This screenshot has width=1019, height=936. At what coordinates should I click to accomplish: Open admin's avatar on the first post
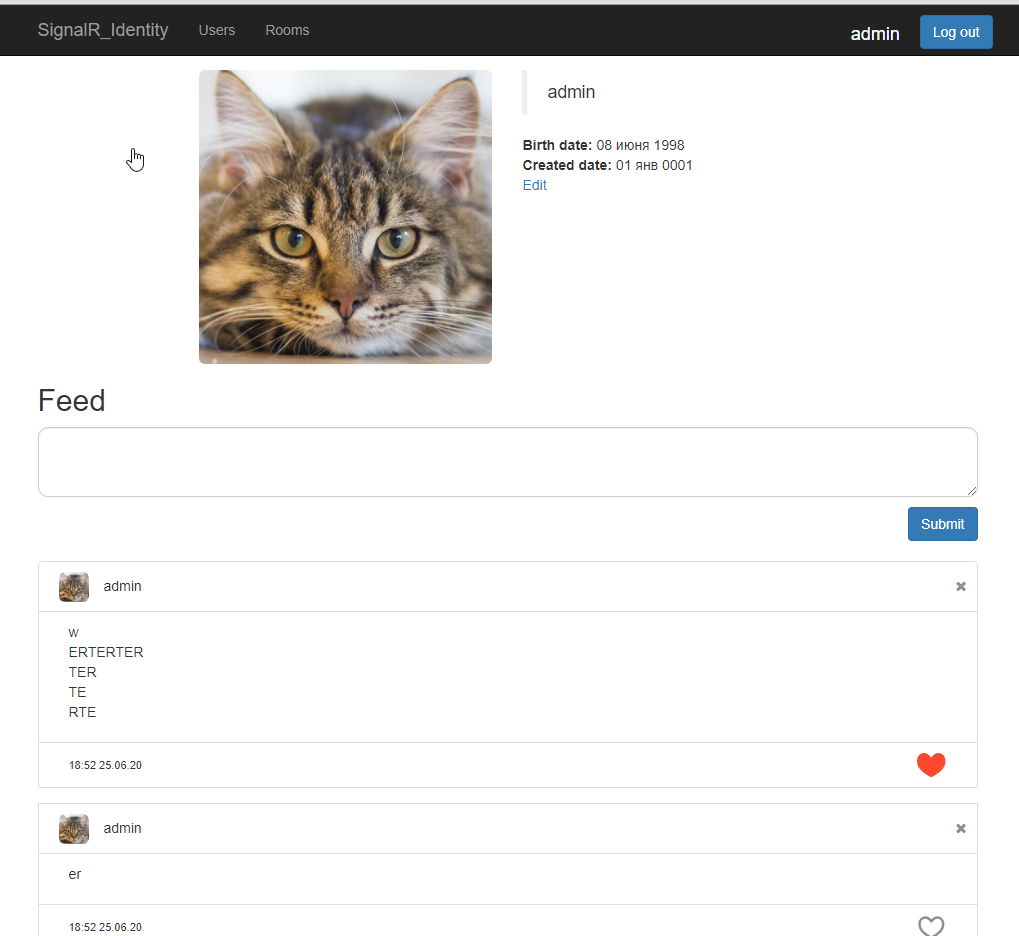point(73,586)
